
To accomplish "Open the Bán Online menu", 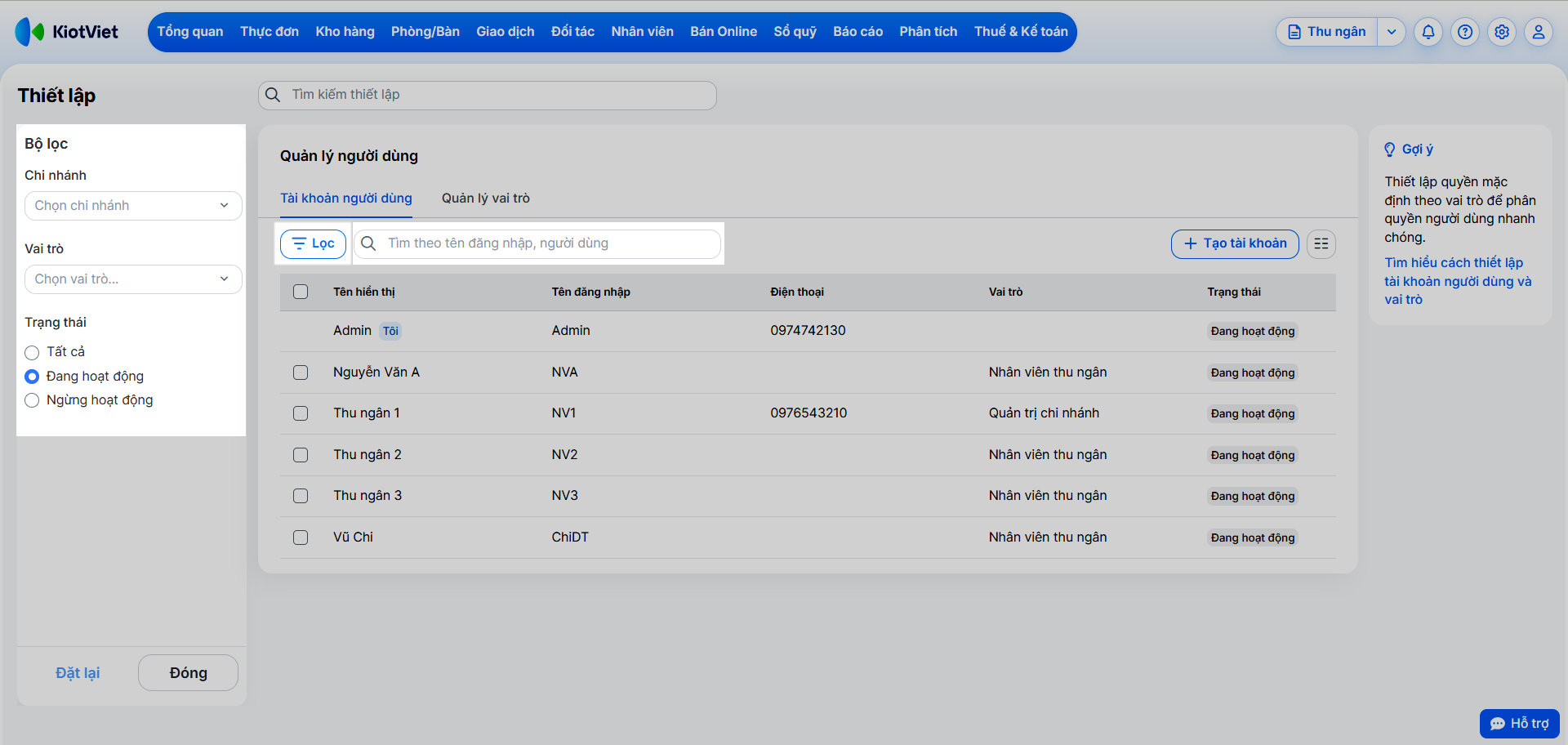I will (x=724, y=32).
